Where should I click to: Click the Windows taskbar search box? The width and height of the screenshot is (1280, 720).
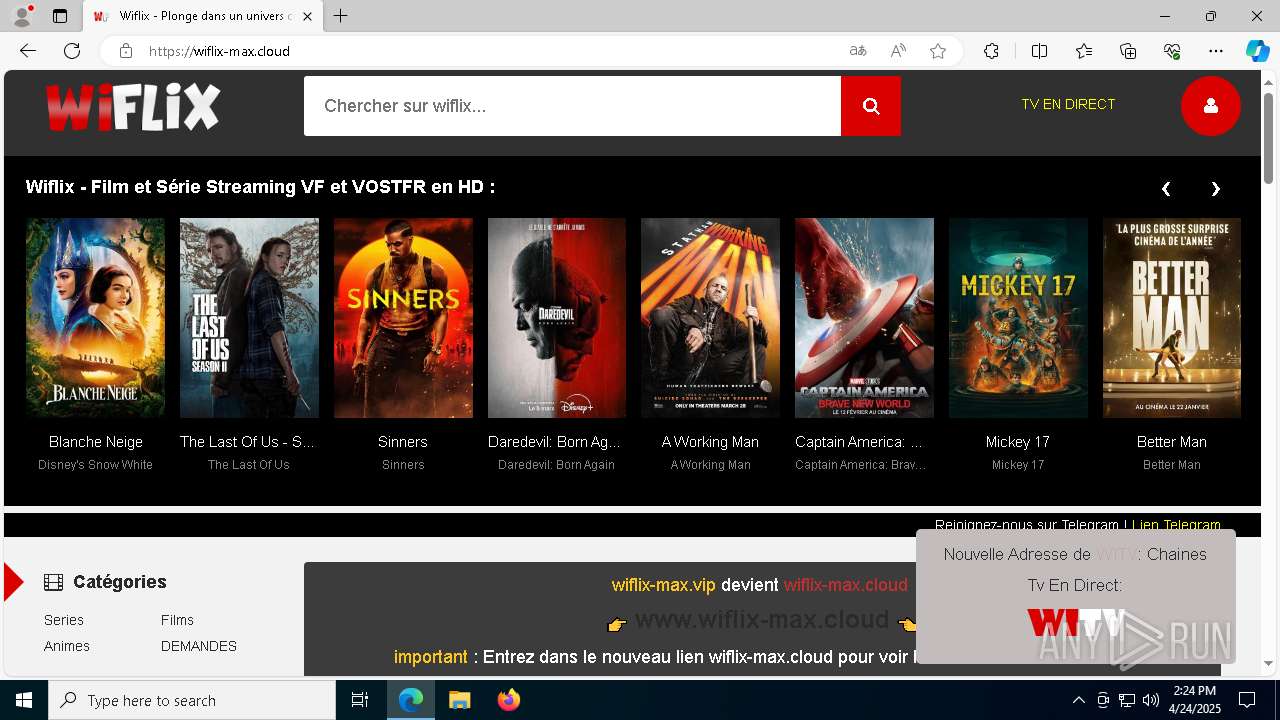point(192,700)
